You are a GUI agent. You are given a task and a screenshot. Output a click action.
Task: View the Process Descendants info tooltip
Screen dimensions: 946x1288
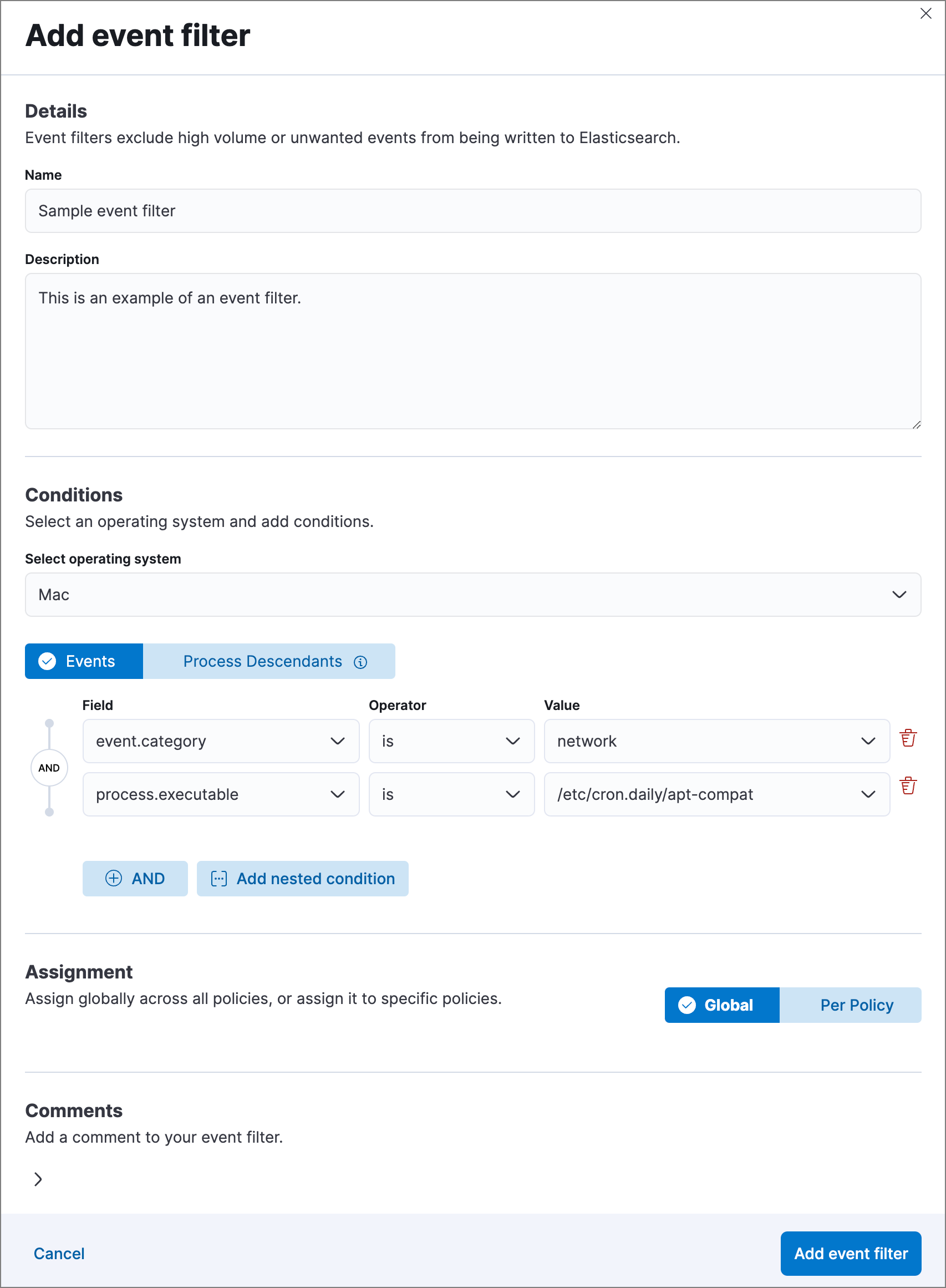[x=360, y=661]
